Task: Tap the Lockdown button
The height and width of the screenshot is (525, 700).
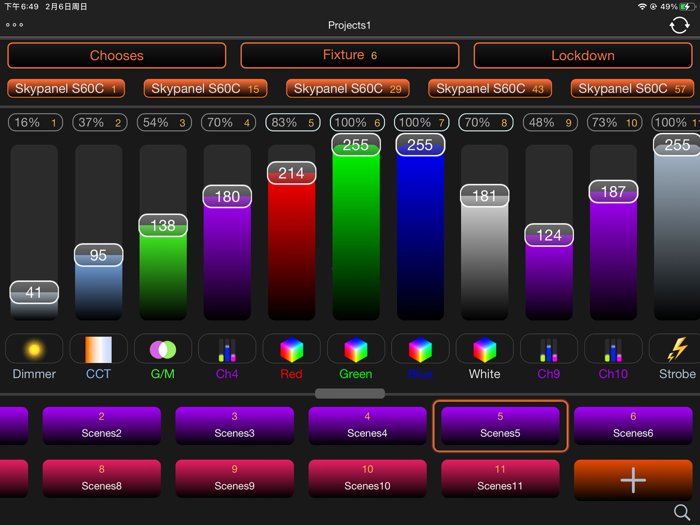Action: (583, 55)
